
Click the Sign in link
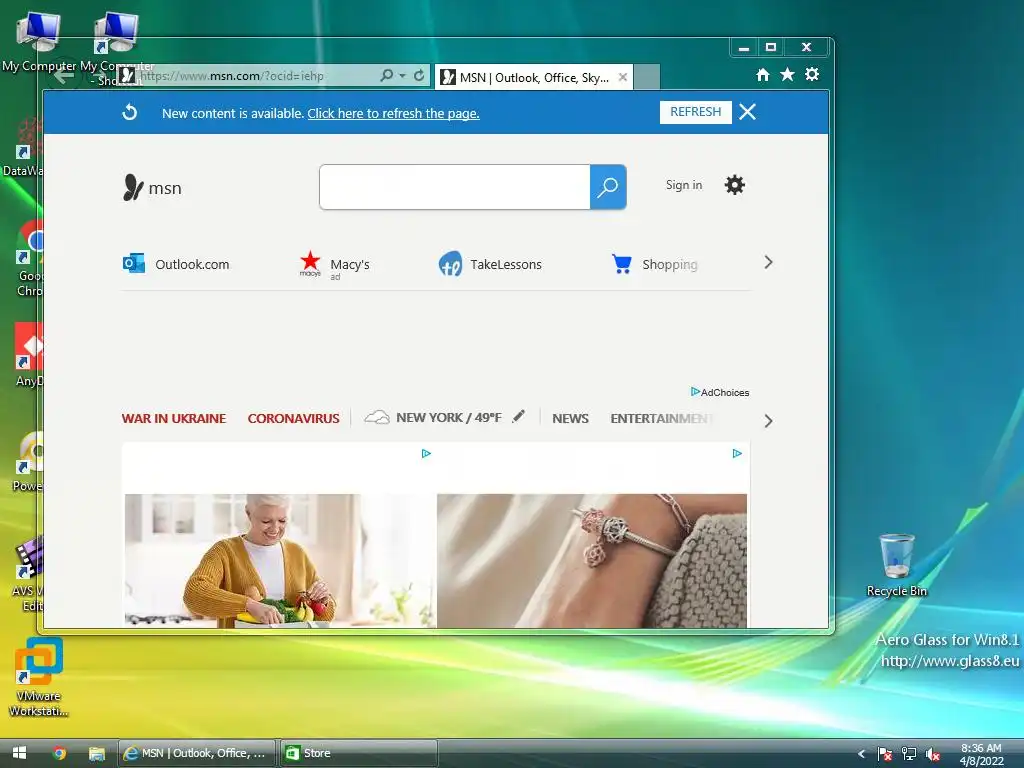point(684,185)
